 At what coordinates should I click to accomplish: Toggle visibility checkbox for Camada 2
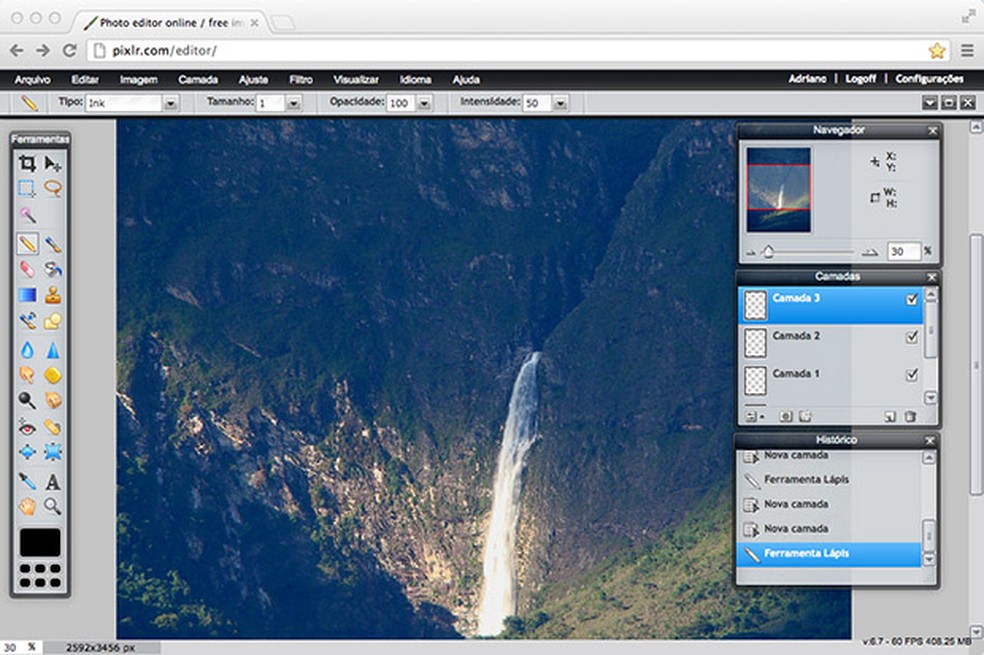912,337
